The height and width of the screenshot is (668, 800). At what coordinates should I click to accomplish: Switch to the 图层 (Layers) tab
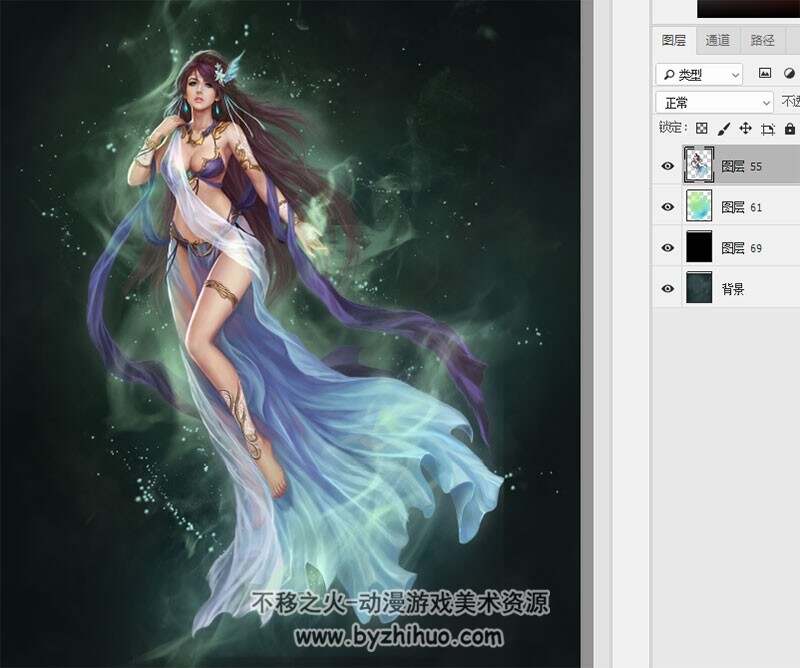(674, 40)
